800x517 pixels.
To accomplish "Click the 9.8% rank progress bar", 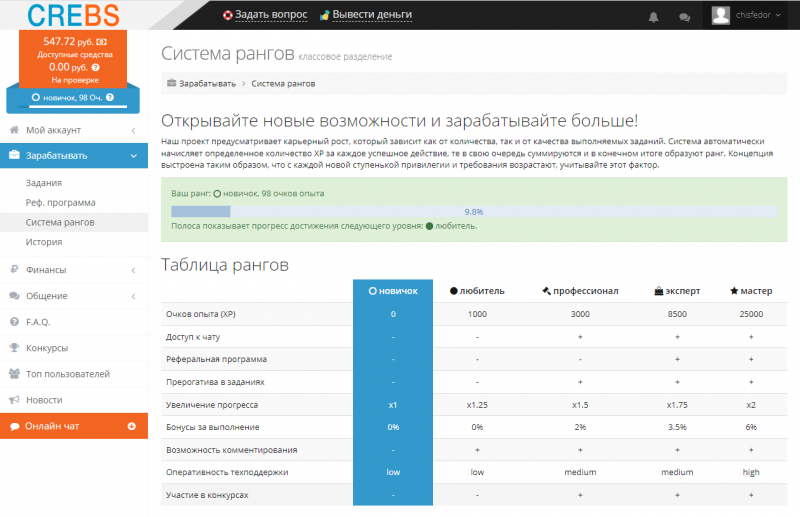I will coord(474,211).
